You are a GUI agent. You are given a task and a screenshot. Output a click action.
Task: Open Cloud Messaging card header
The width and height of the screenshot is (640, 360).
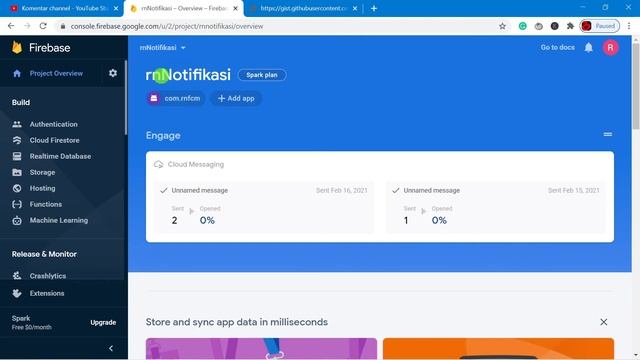pos(189,164)
